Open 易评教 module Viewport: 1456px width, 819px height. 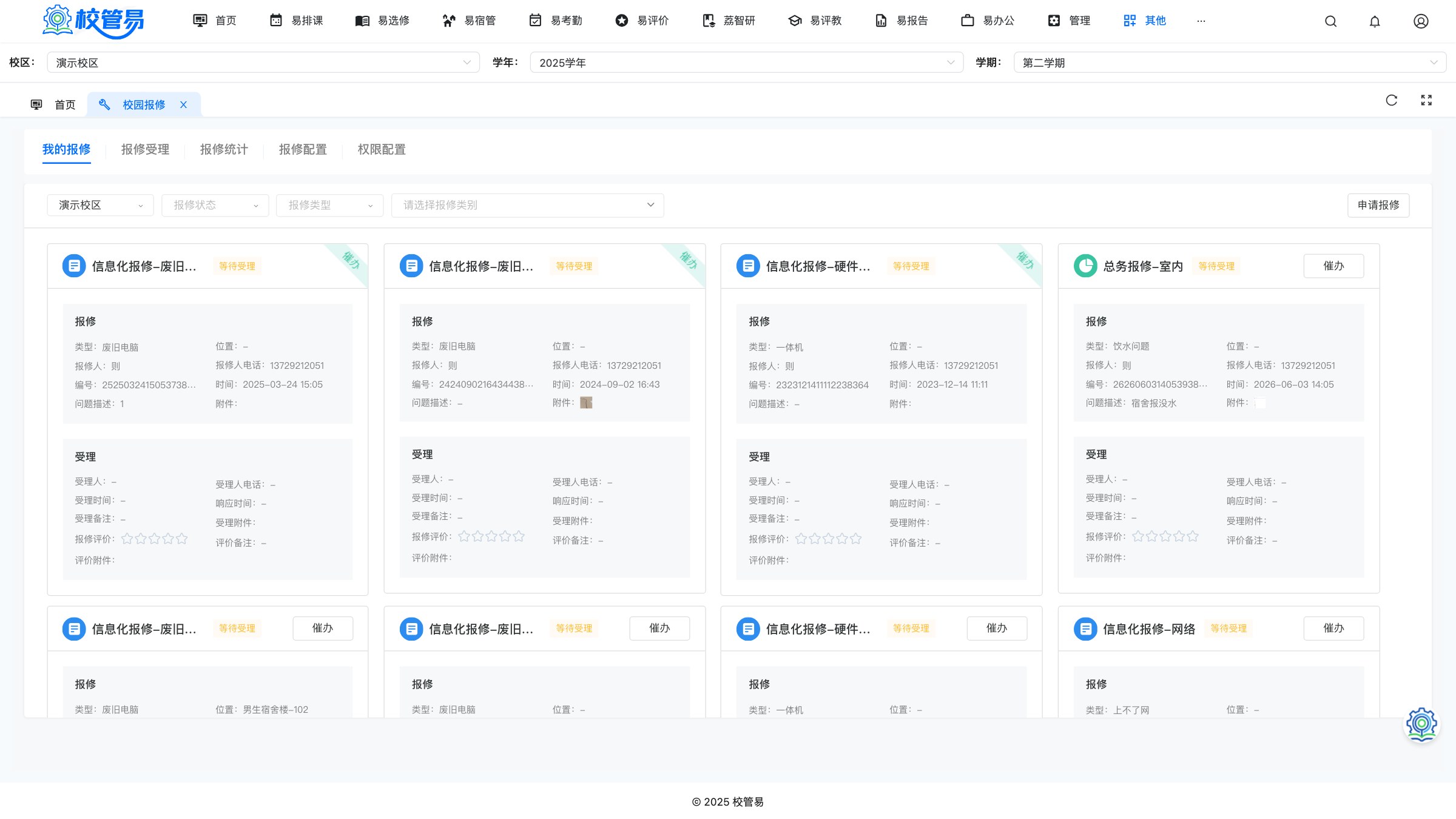(x=815, y=21)
